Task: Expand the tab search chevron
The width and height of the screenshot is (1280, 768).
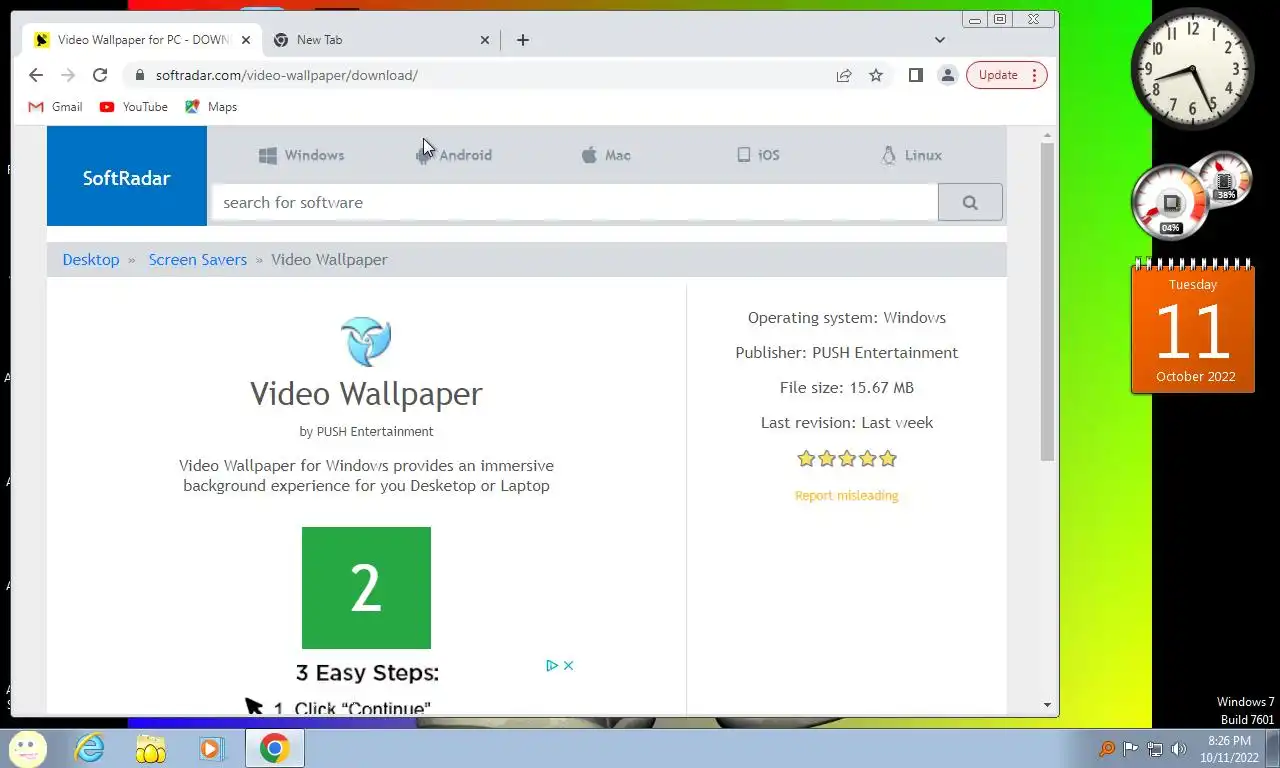Action: pyautogui.click(x=940, y=40)
